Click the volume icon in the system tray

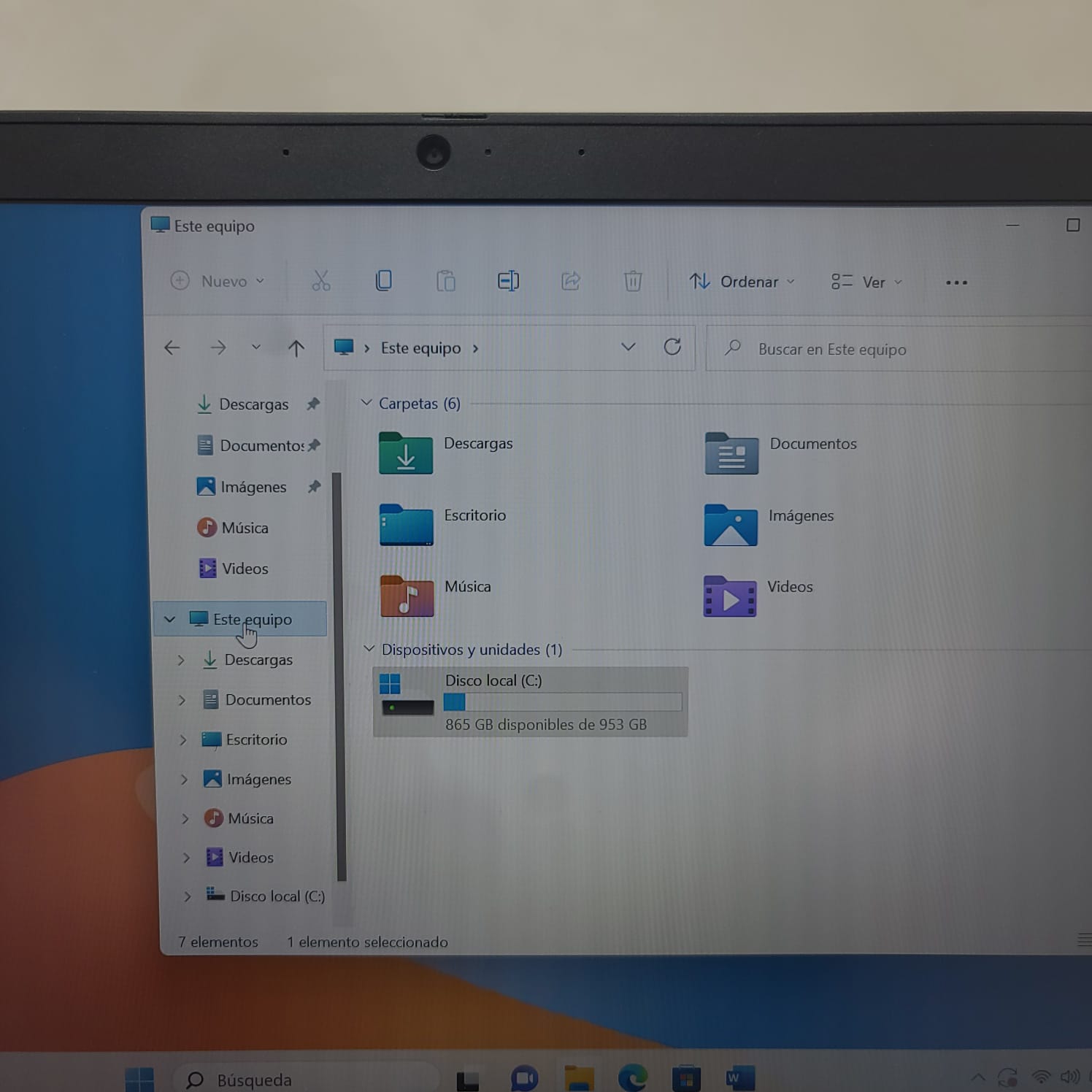[x=1071, y=1077]
